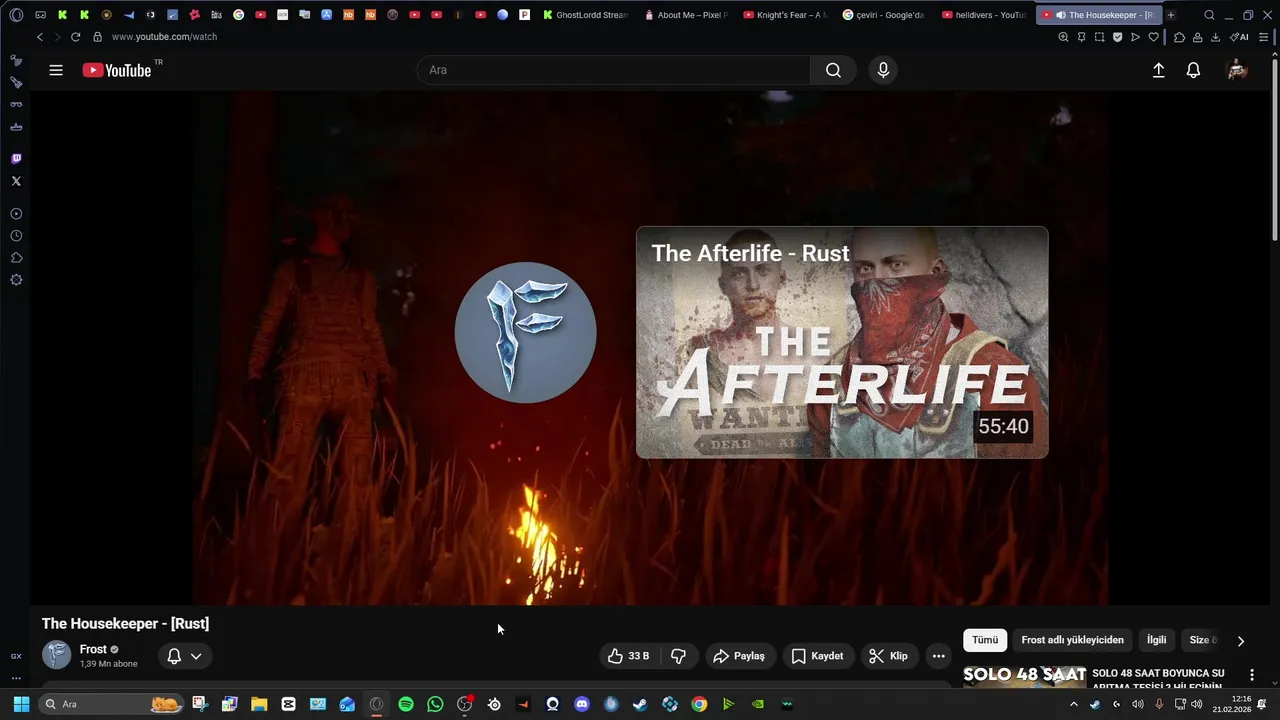Screen dimensions: 1280x720
Task: Select the Frost adlı yükleyiciden chip
Action: pos(1072,640)
